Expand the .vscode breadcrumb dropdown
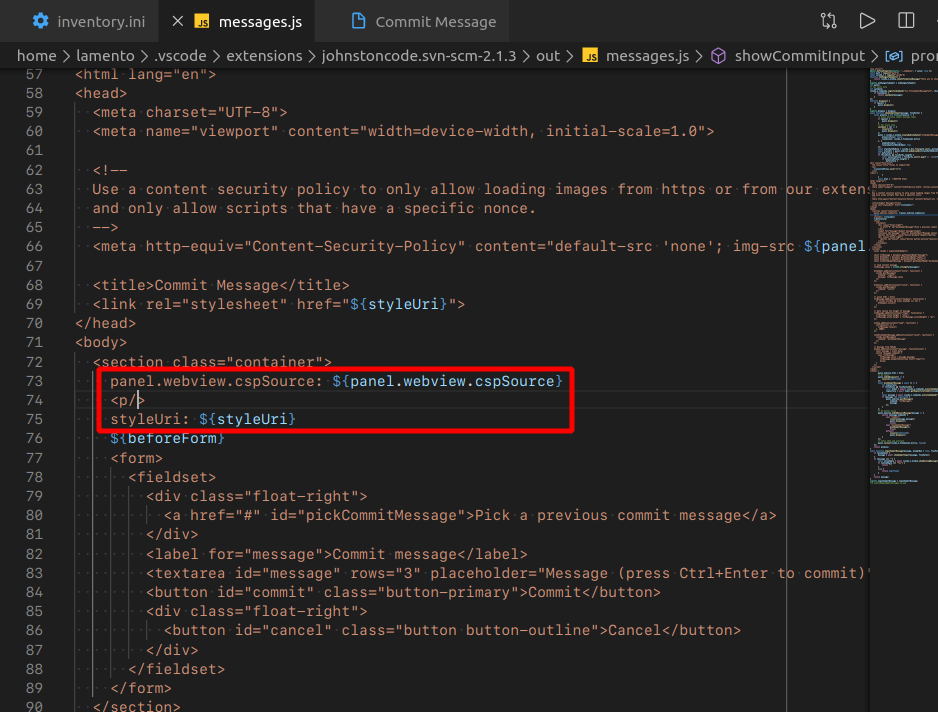Screen dimensions: 938x712 (x=181, y=56)
